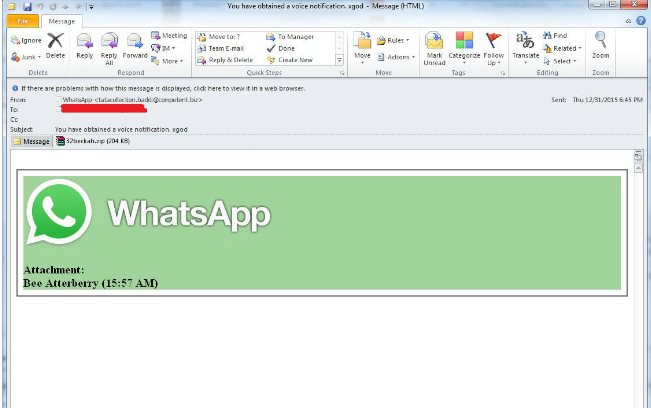The image size is (651, 408).
Task: Open the Move folder button
Action: pos(362,48)
